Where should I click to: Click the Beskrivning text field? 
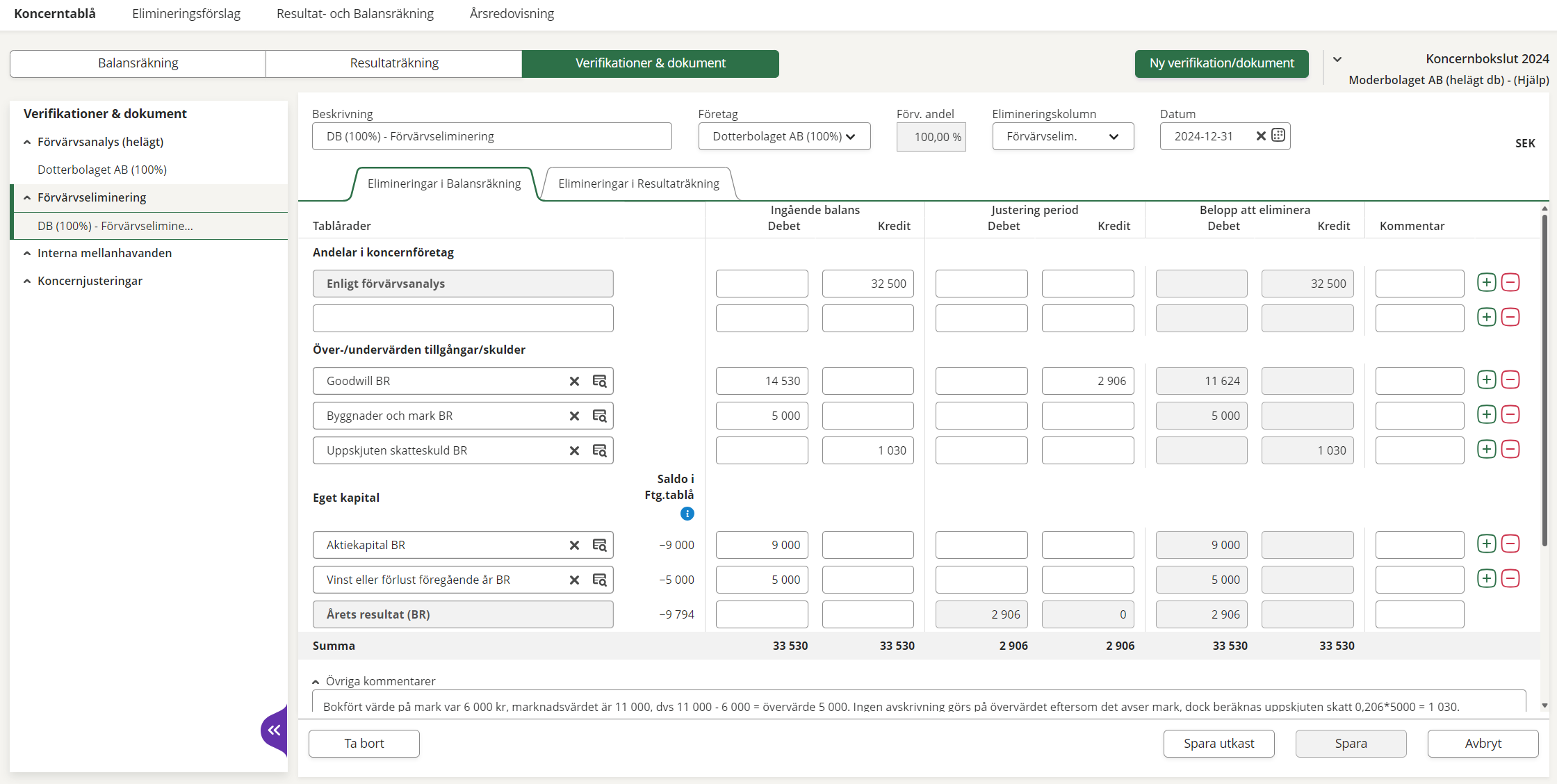(491, 136)
